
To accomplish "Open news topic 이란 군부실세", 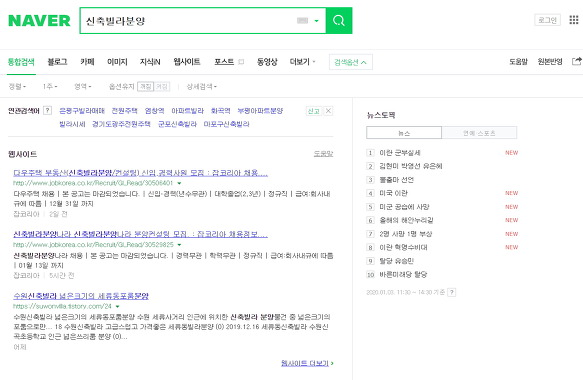I will pyautogui.click(x=400, y=153).
